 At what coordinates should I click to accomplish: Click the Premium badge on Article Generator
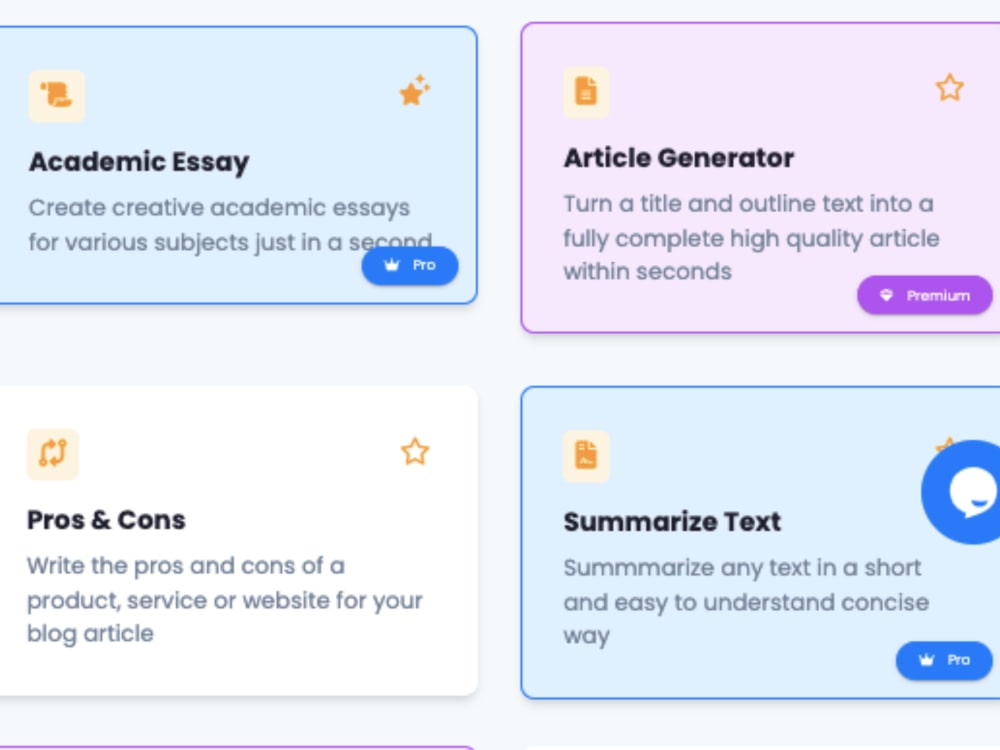[924, 294]
